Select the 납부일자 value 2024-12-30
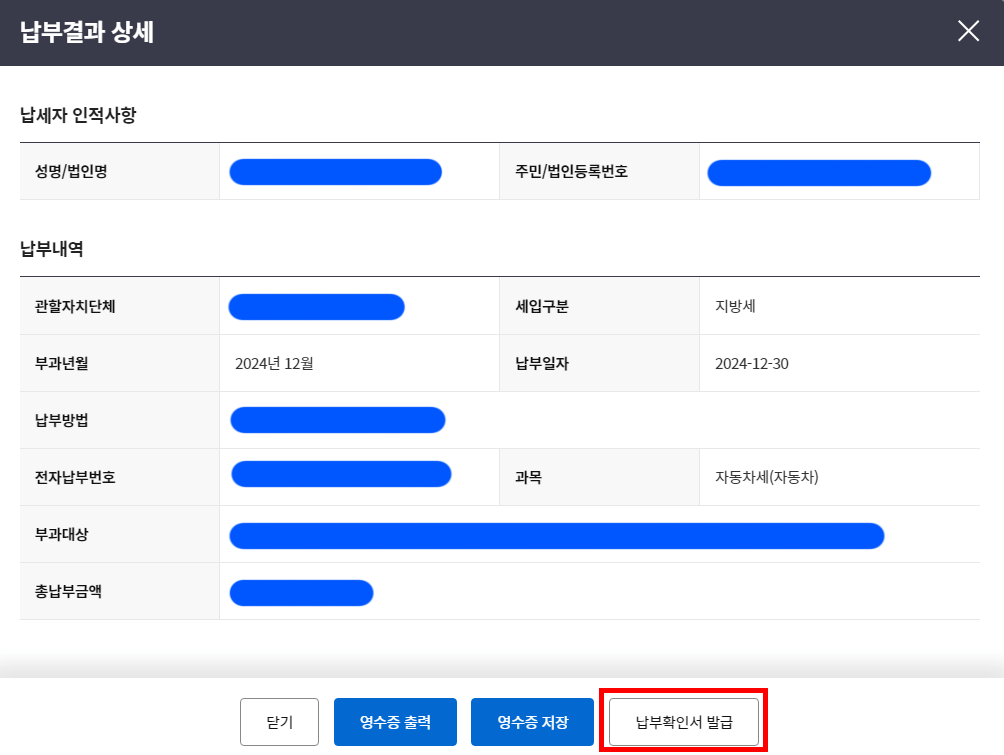Screen dimensions: 1004x755 [x=750, y=362]
